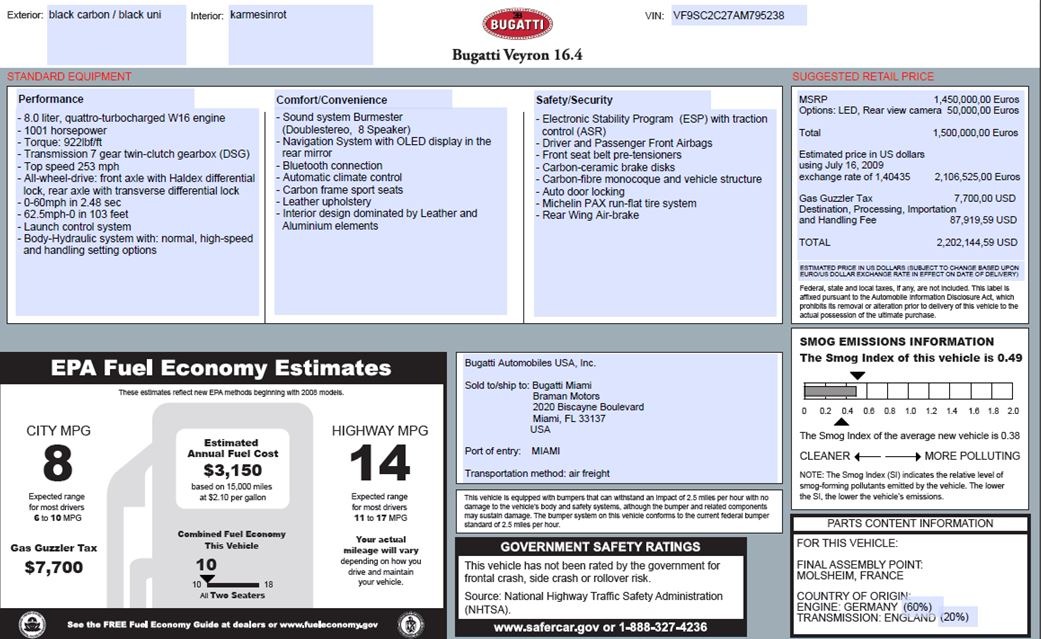Image resolution: width=1042 pixels, height=639 pixels.
Task: Click the black triangle above the smog index bar
Action: coord(857,376)
